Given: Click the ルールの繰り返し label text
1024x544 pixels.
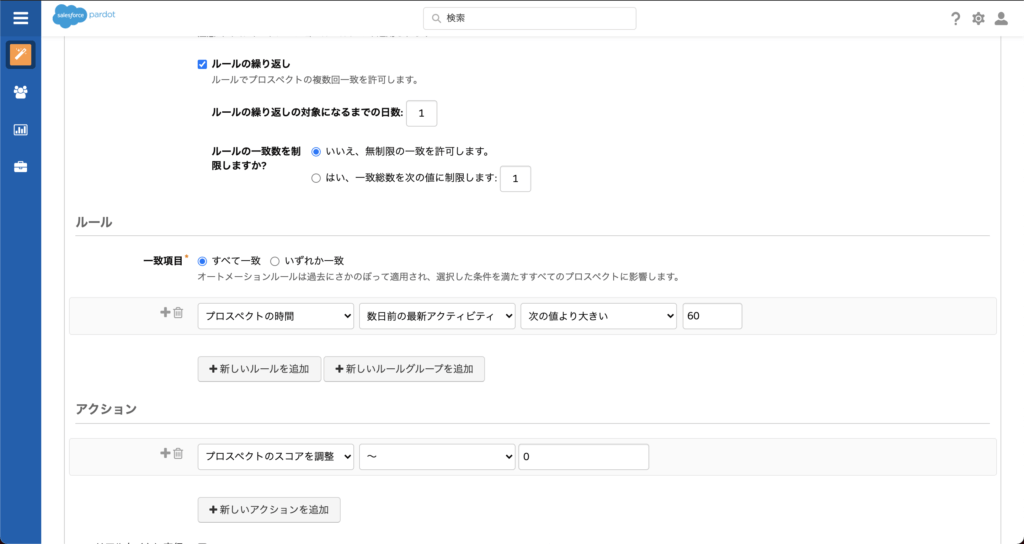Looking at the screenshot, I should pyautogui.click(x=251, y=64).
